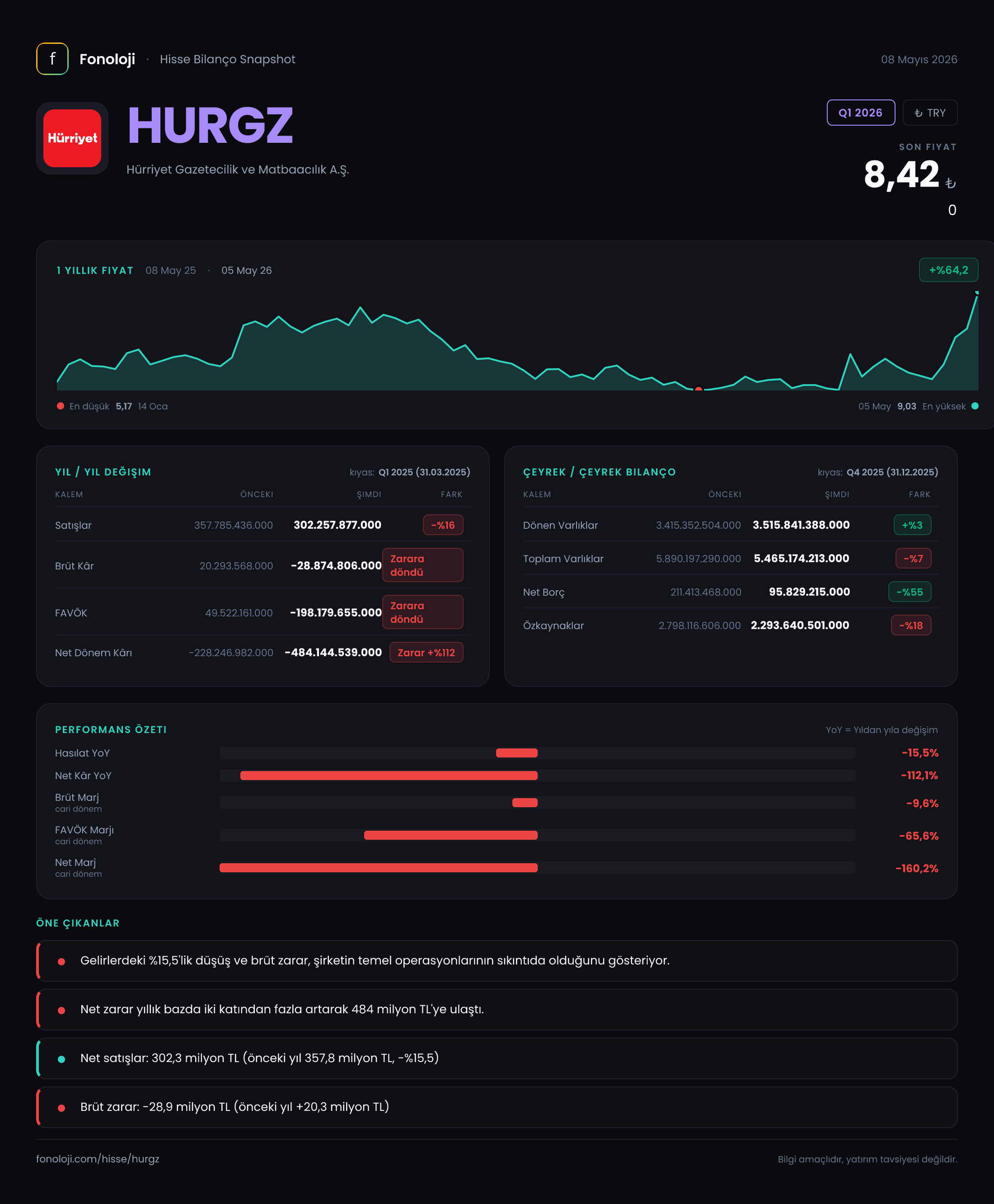Click the Hasılat YoY red bar
This screenshot has height=1204, width=994.
coord(516,753)
